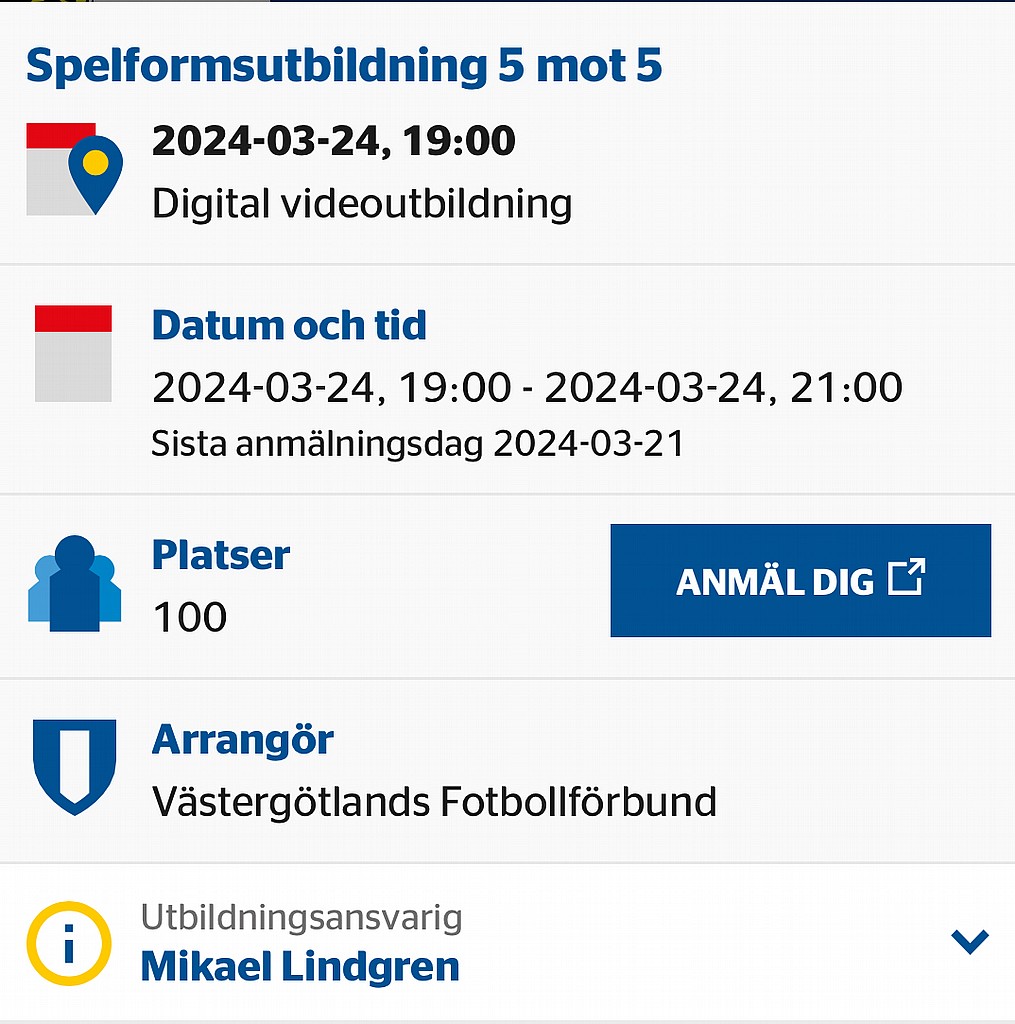Click the bold 2024-03-24, 19:00 date
Screen dimensions: 1015x1024
[334, 141]
